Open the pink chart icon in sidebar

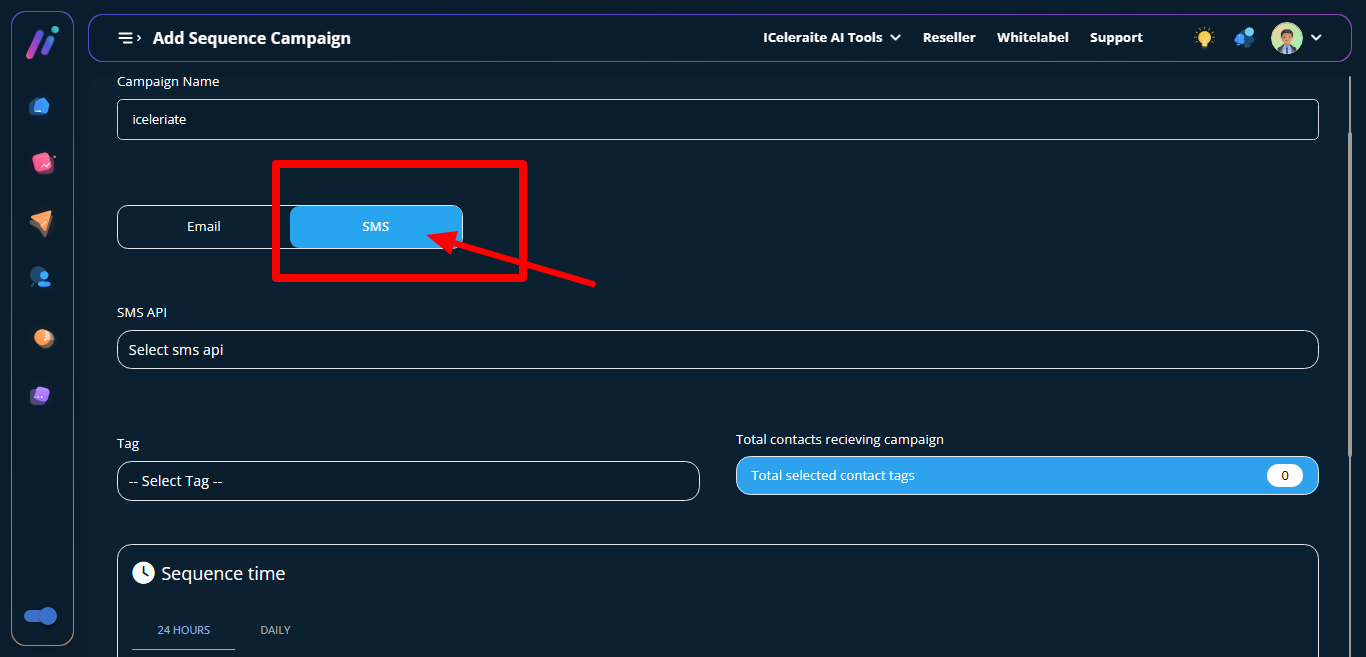tap(42, 163)
